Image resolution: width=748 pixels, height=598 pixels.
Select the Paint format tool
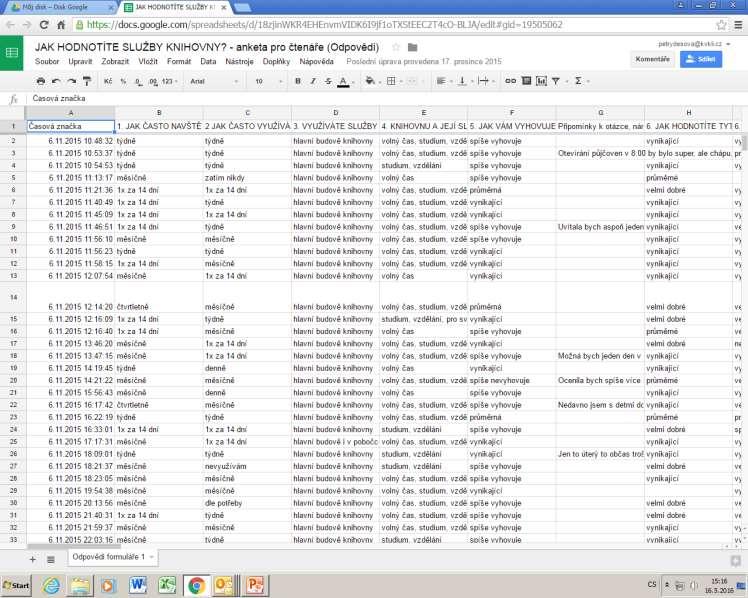coord(87,82)
